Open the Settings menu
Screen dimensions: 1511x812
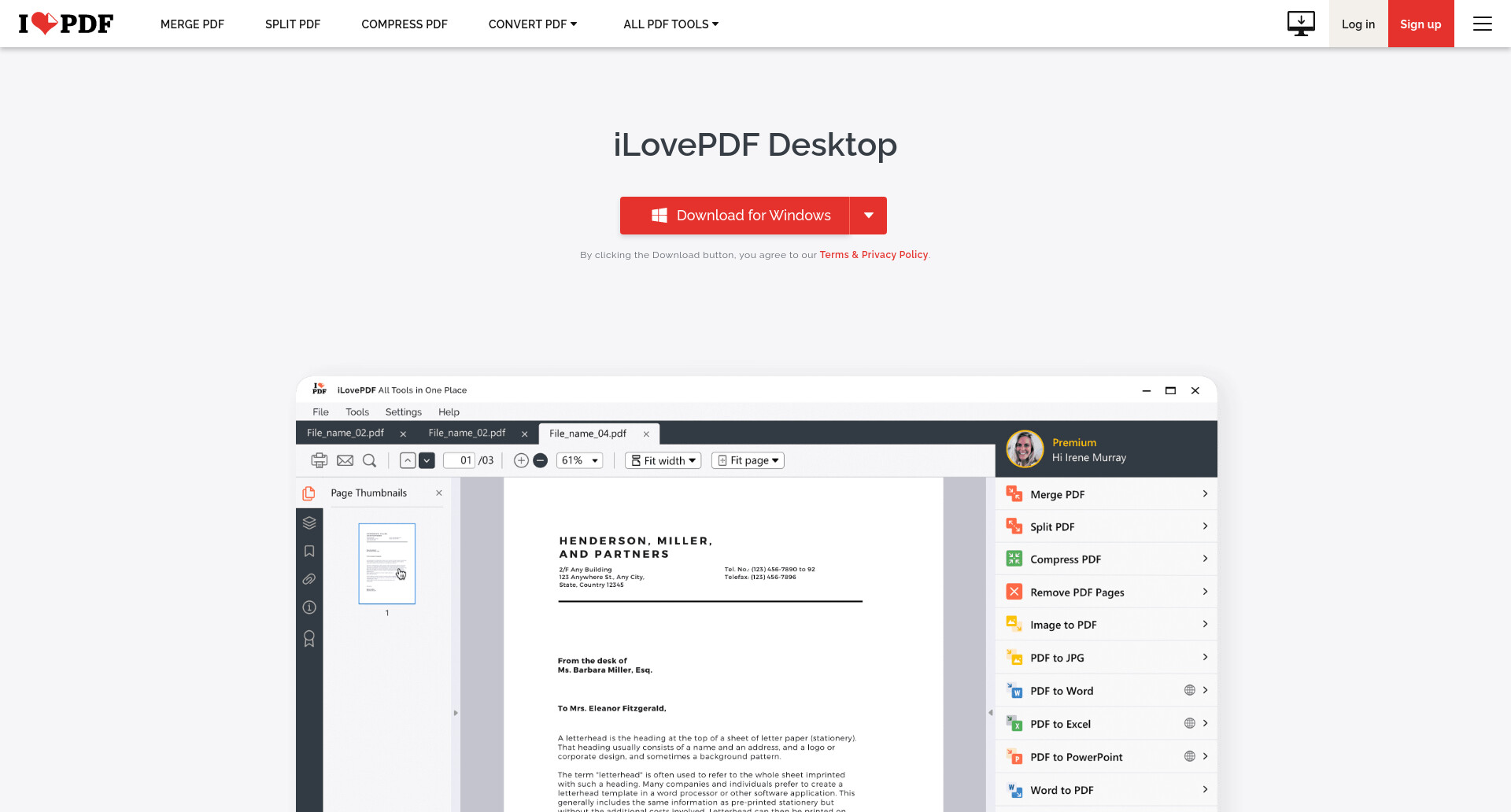pyautogui.click(x=404, y=412)
